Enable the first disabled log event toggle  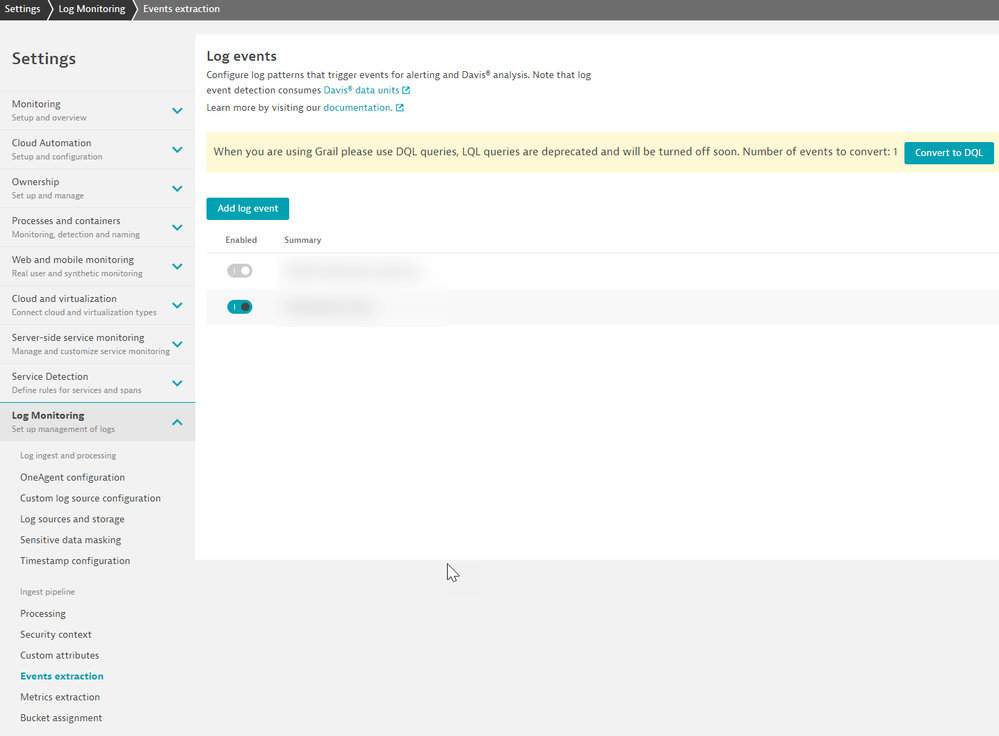(240, 270)
